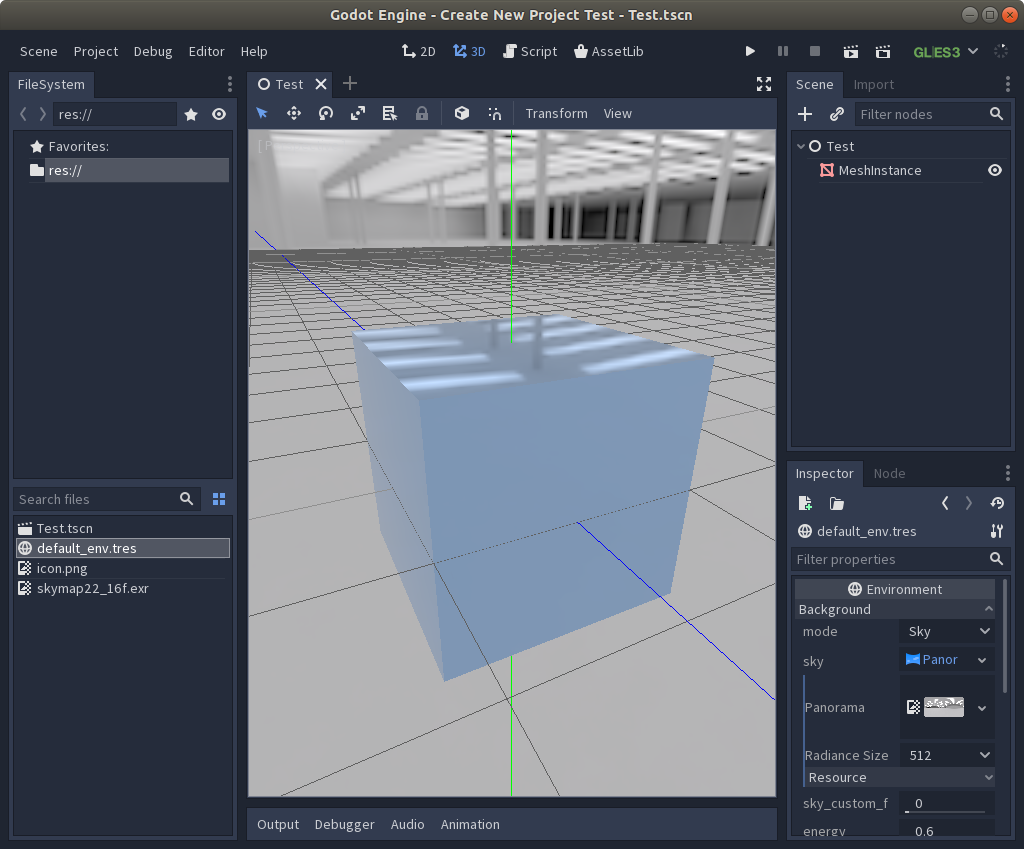
Task: Go to next Inspector object
Action: (968, 503)
